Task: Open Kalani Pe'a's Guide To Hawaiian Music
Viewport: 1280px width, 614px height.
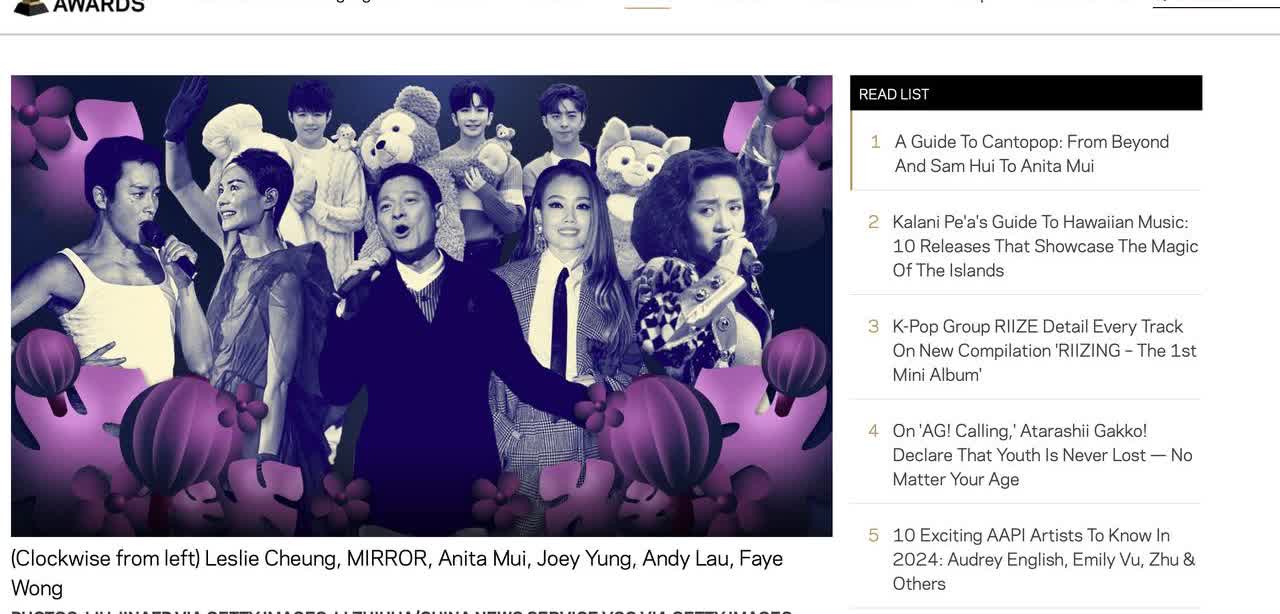Action: tap(1045, 246)
